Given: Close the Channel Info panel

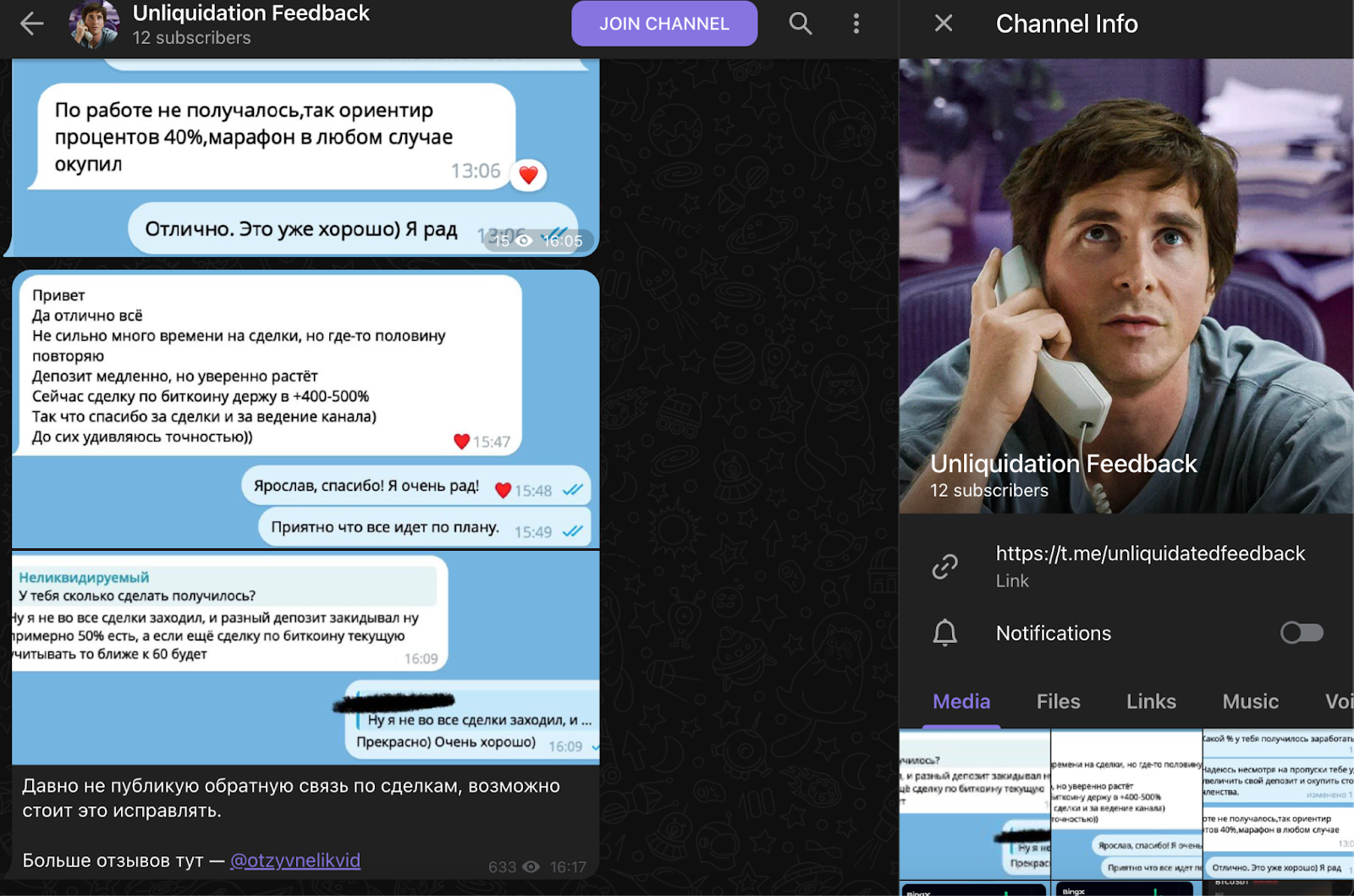Looking at the screenshot, I should click(944, 24).
